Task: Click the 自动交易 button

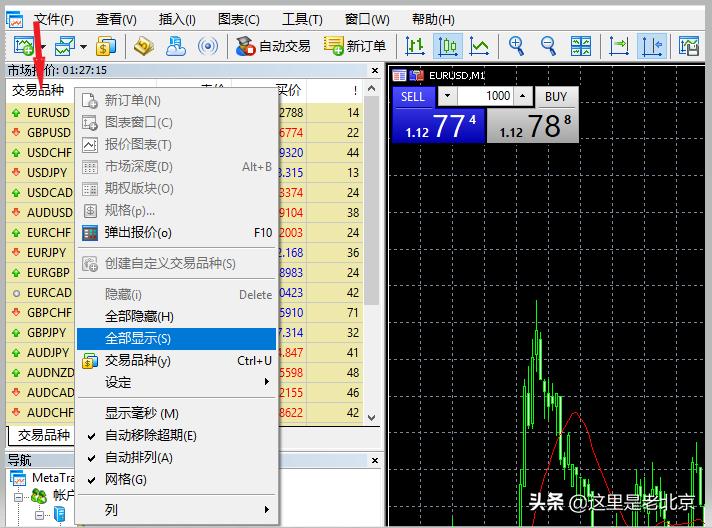Action: point(273,46)
